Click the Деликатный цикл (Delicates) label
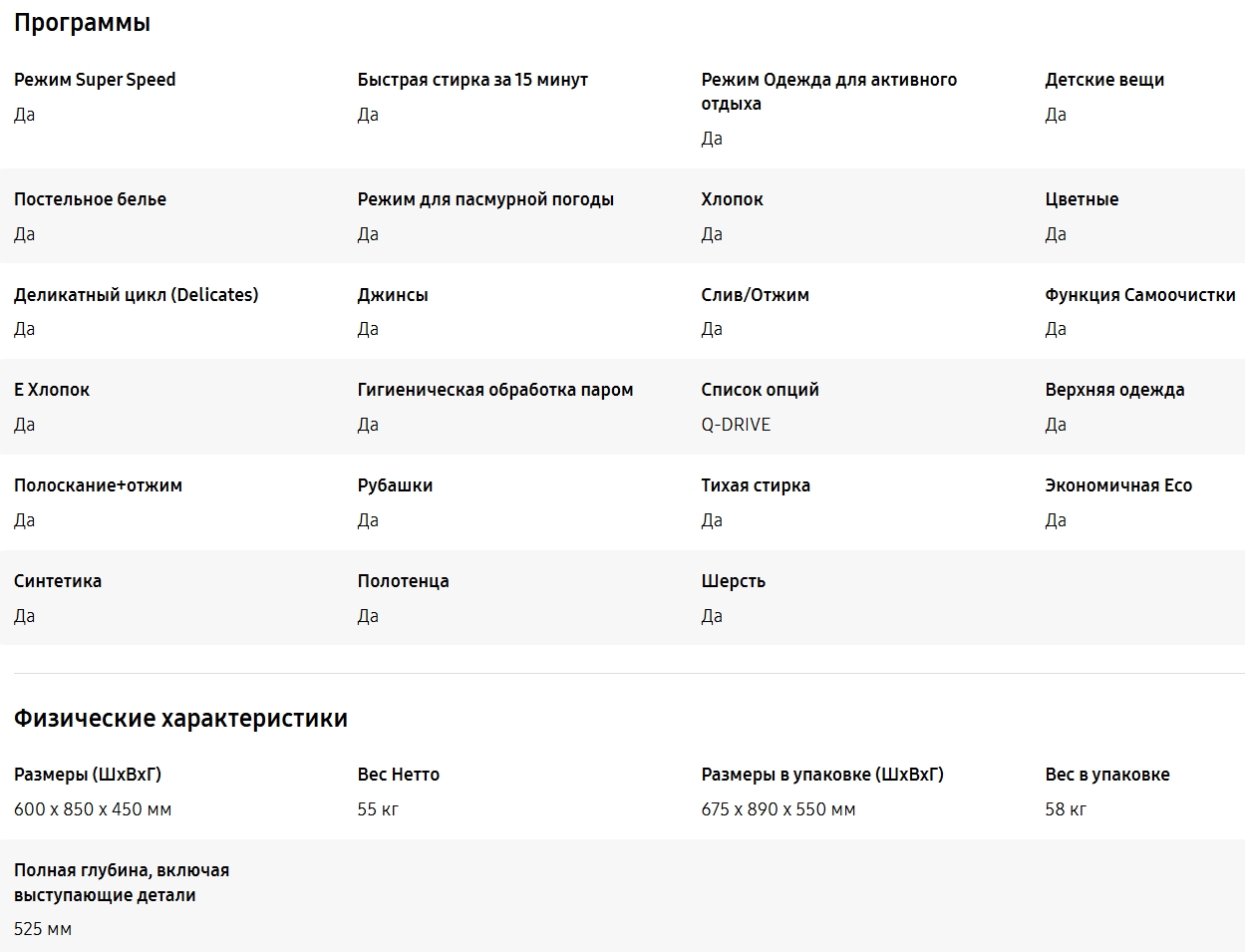This screenshot has width=1245, height=952. click(136, 295)
